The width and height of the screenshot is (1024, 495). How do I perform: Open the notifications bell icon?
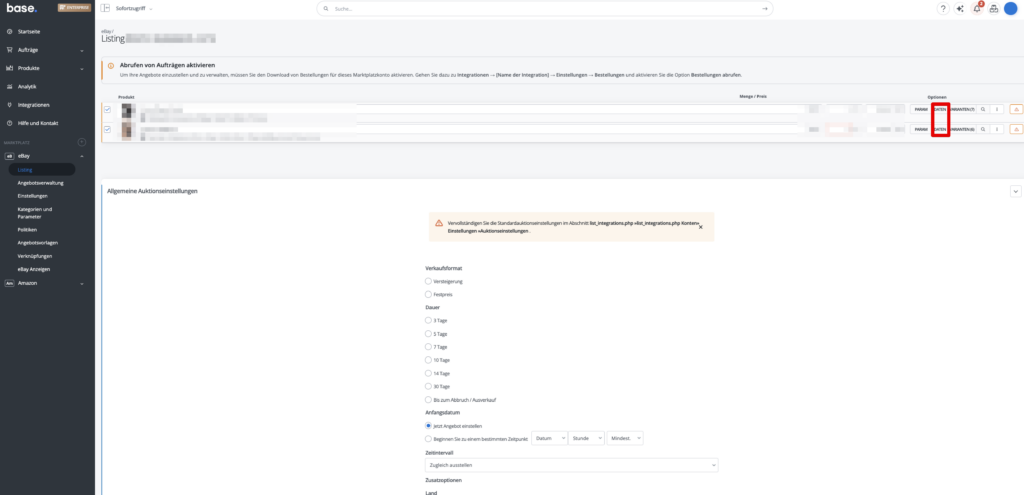(x=977, y=8)
